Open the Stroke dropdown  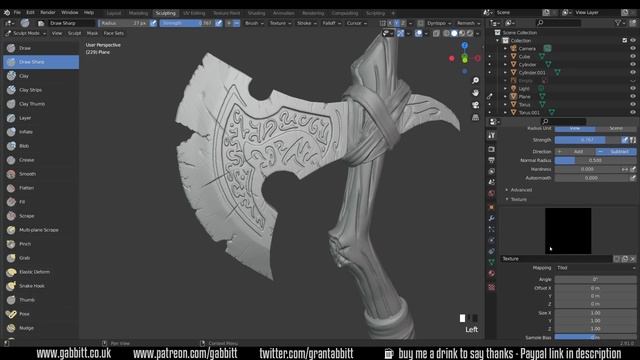click(x=306, y=23)
